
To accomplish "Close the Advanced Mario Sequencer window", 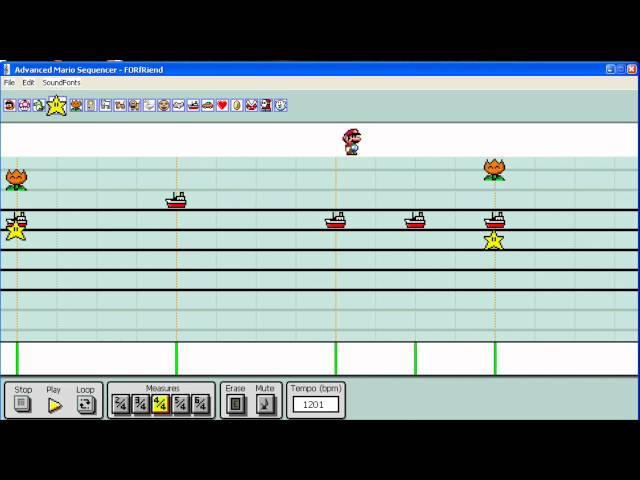I will click(x=632, y=69).
